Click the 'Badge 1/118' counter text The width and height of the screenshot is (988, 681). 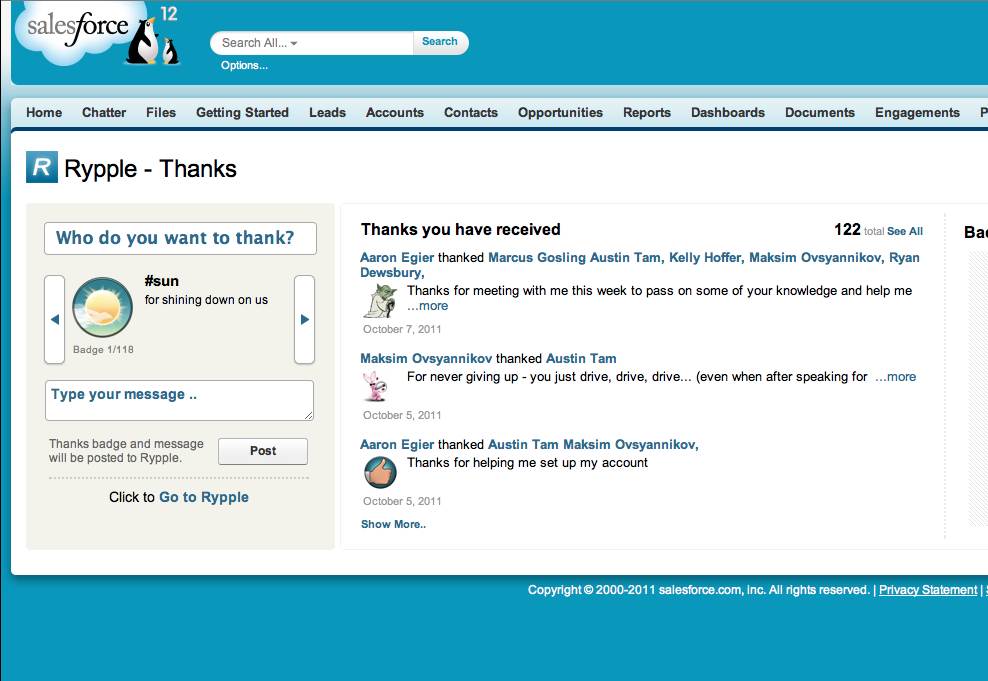coord(103,350)
